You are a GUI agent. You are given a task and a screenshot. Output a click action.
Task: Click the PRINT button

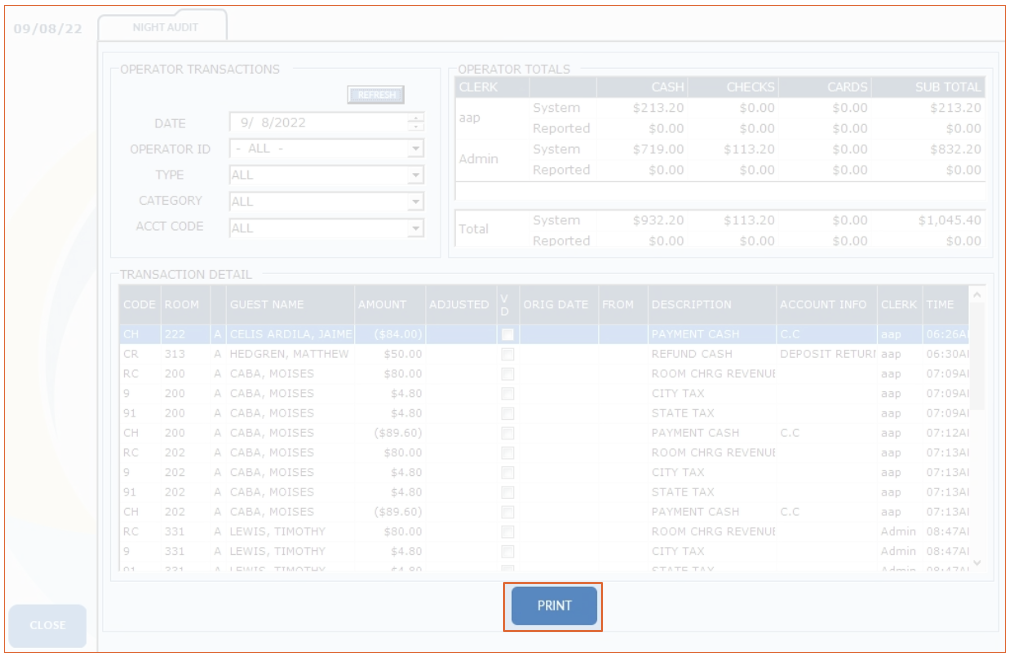(x=554, y=606)
